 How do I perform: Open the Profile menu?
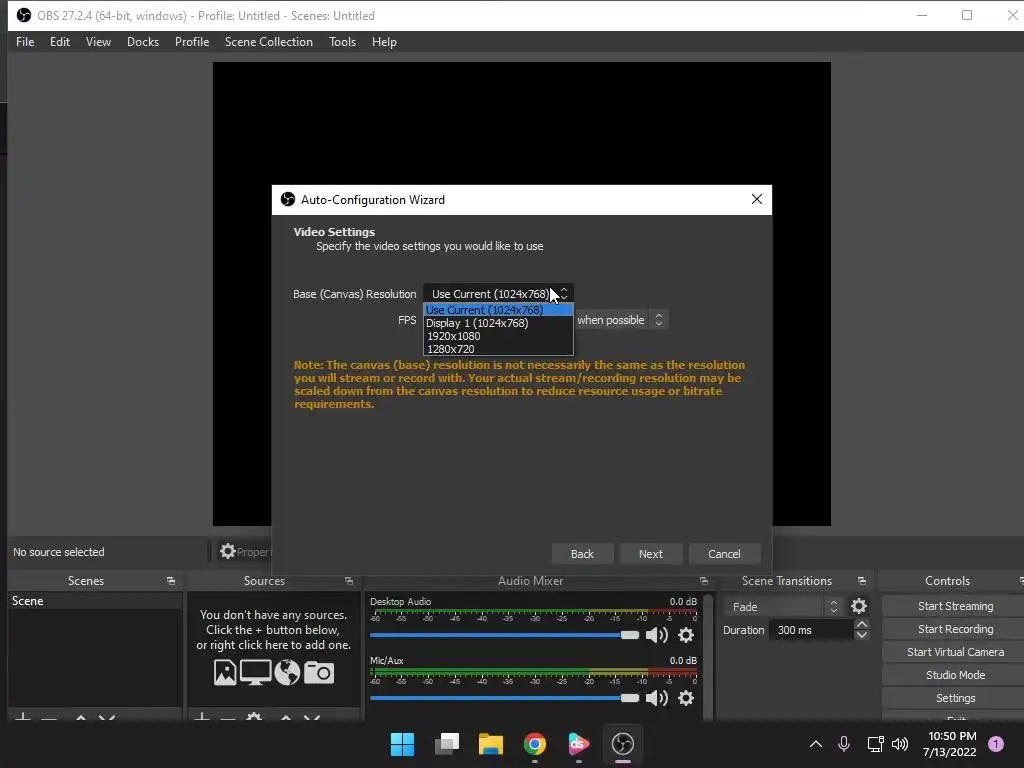coord(192,42)
